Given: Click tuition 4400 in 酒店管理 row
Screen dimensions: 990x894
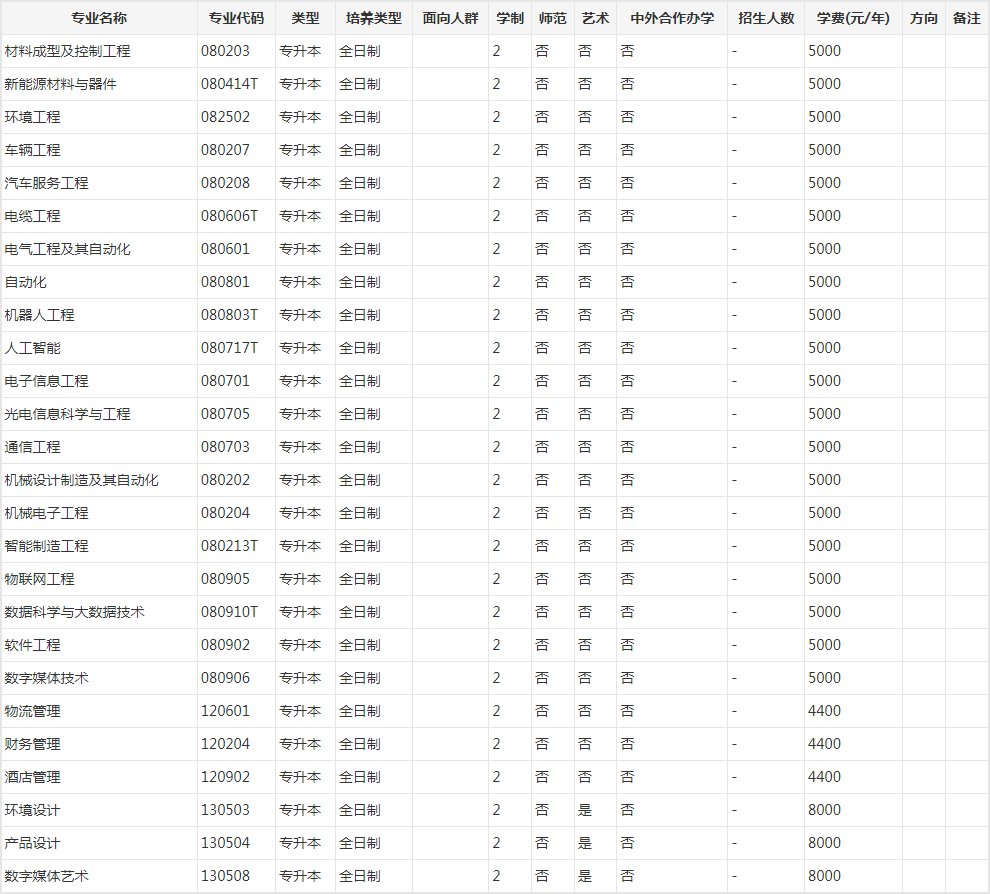Looking at the screenshot, I should [x=825, y=777].
